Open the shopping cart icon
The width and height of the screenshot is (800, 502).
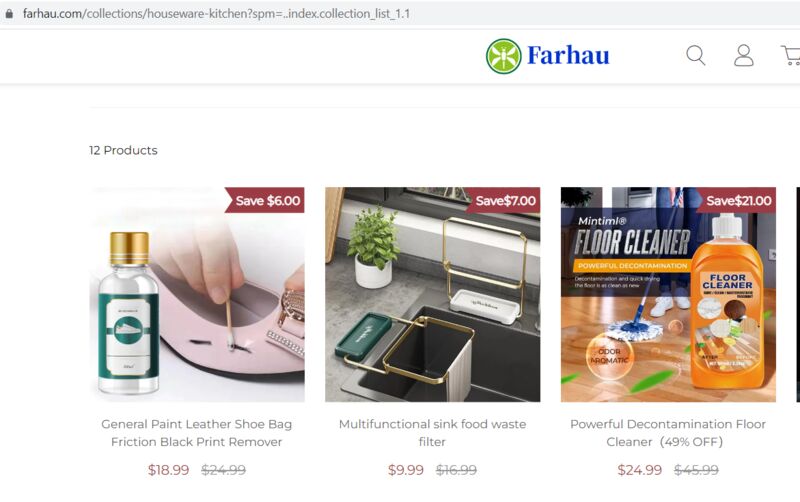(x=791, y=55)
